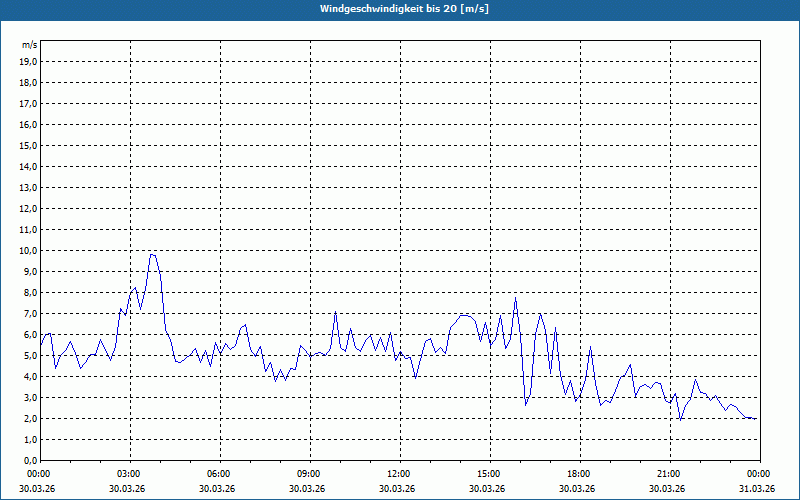Click the 10,0 y-axis label
The height and width of the screenshot is (500, 800).
click(29, 251)
